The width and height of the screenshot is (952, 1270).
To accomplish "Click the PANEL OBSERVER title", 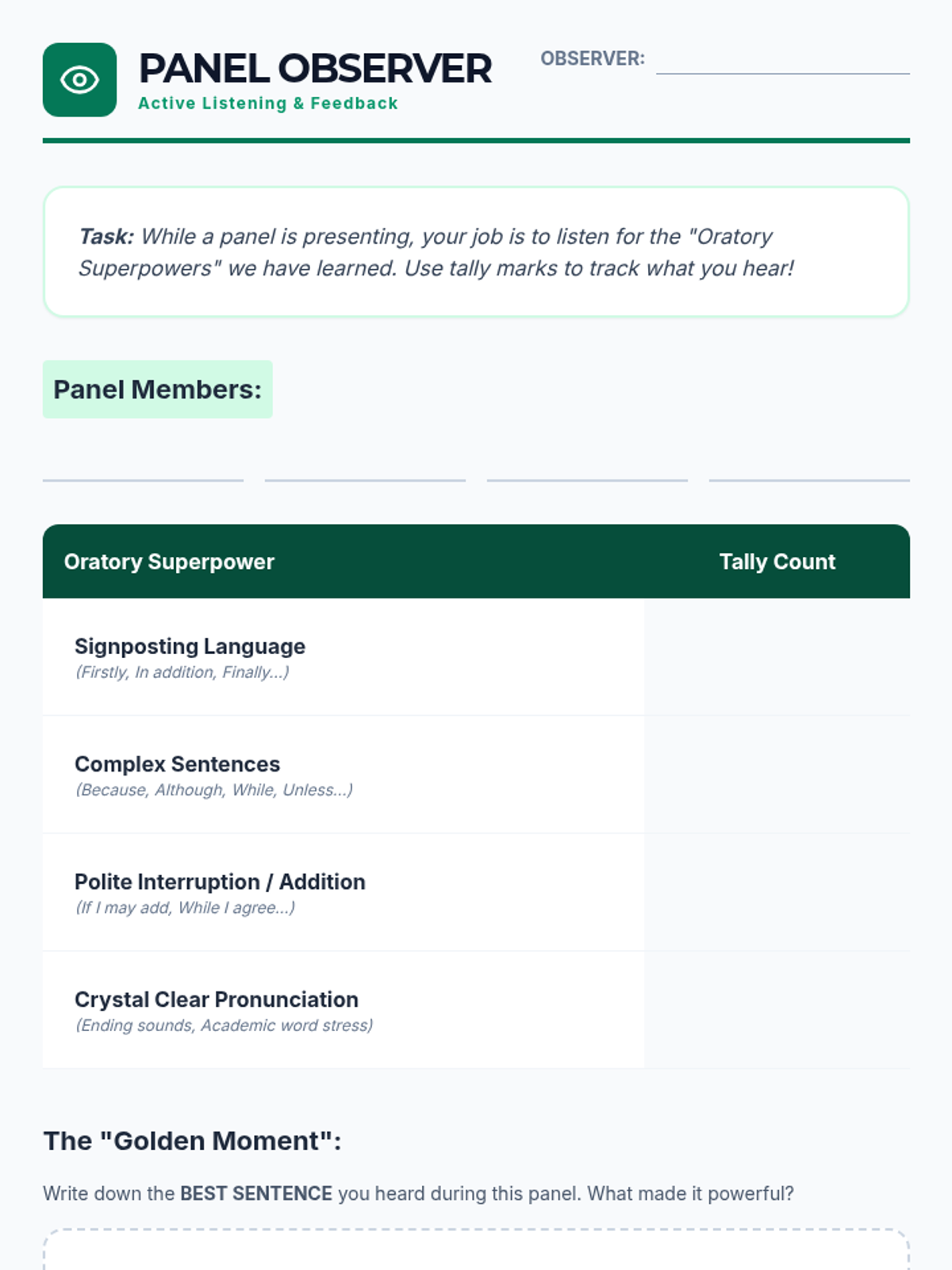I will pos(315,68).
